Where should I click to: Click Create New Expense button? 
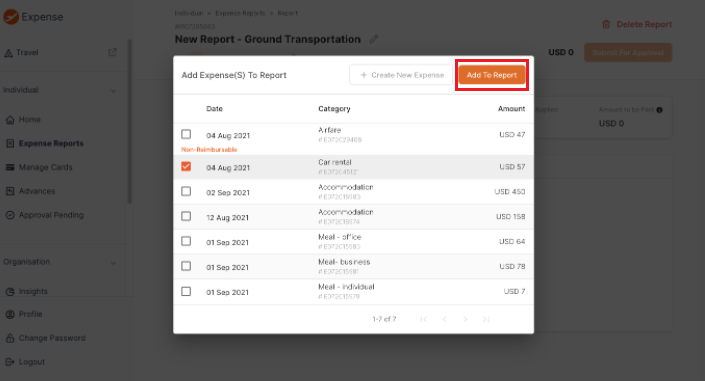click(x=401, y=75)
